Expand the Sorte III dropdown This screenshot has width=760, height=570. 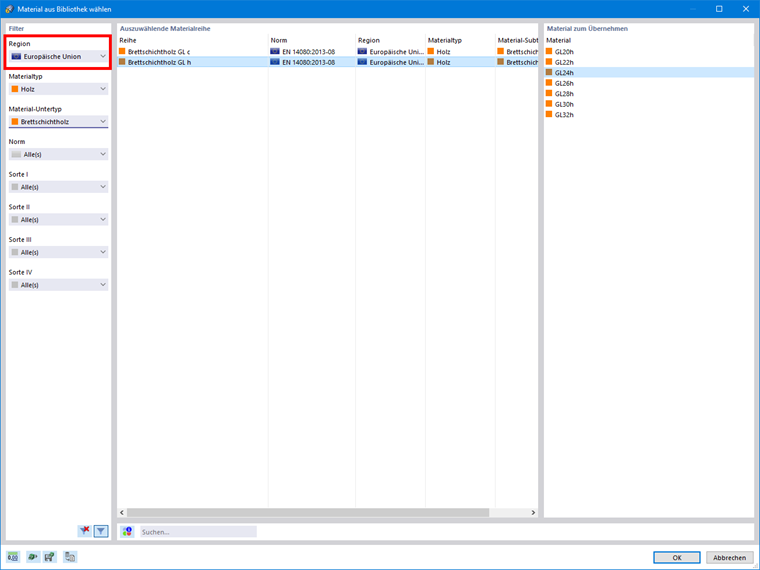58,252
